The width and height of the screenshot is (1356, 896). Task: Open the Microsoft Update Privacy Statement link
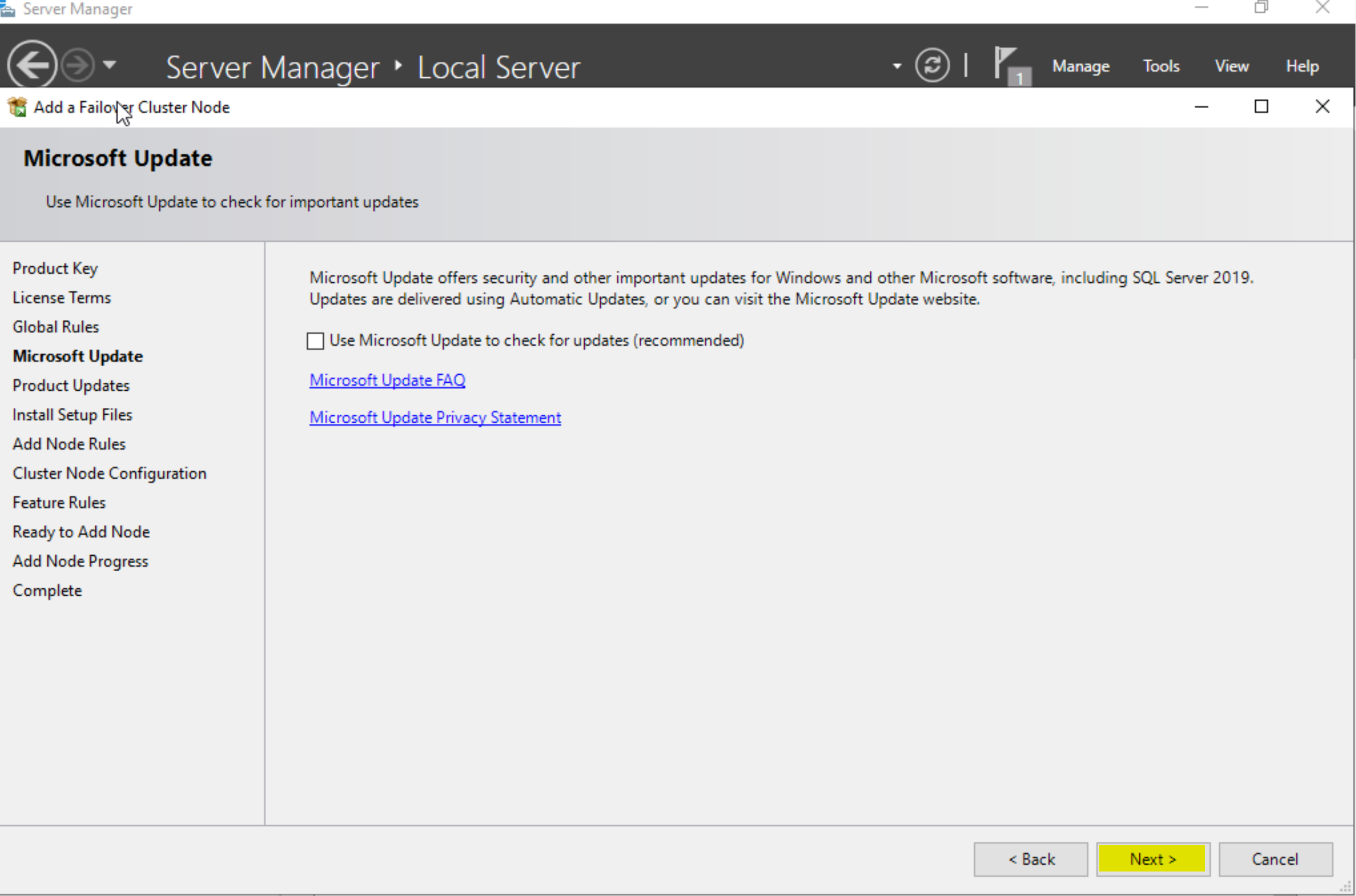[435, 418]
